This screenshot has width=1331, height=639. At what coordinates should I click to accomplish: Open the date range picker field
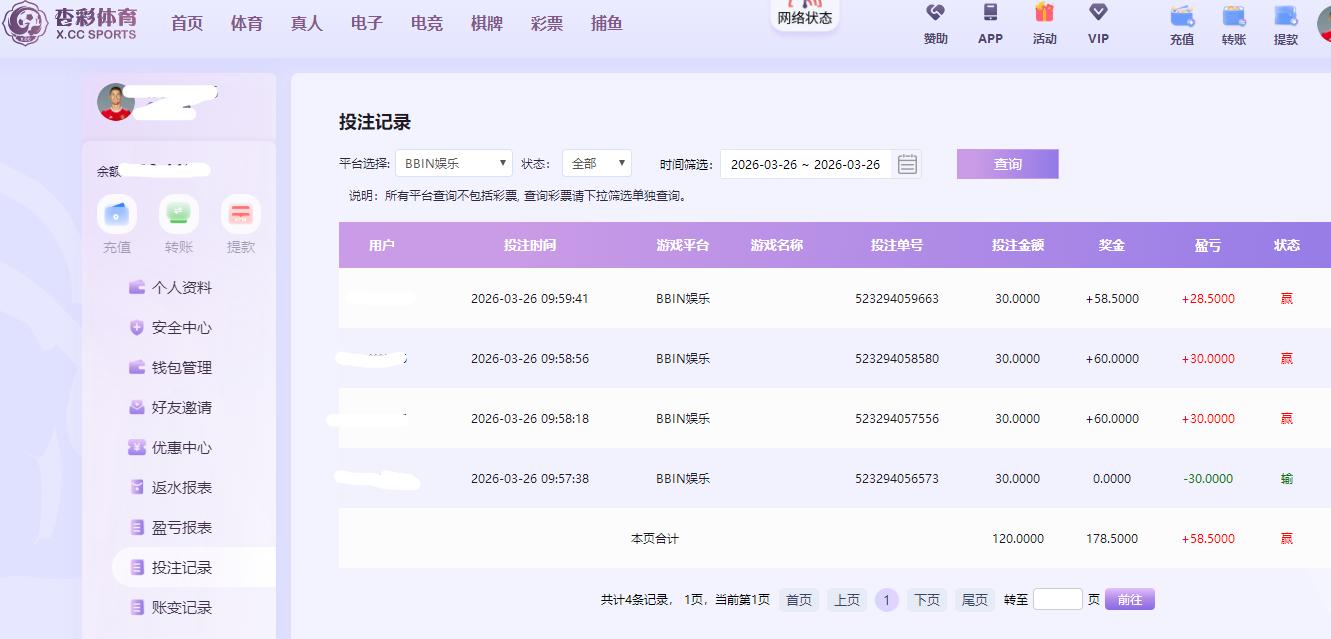coord(805,164)
